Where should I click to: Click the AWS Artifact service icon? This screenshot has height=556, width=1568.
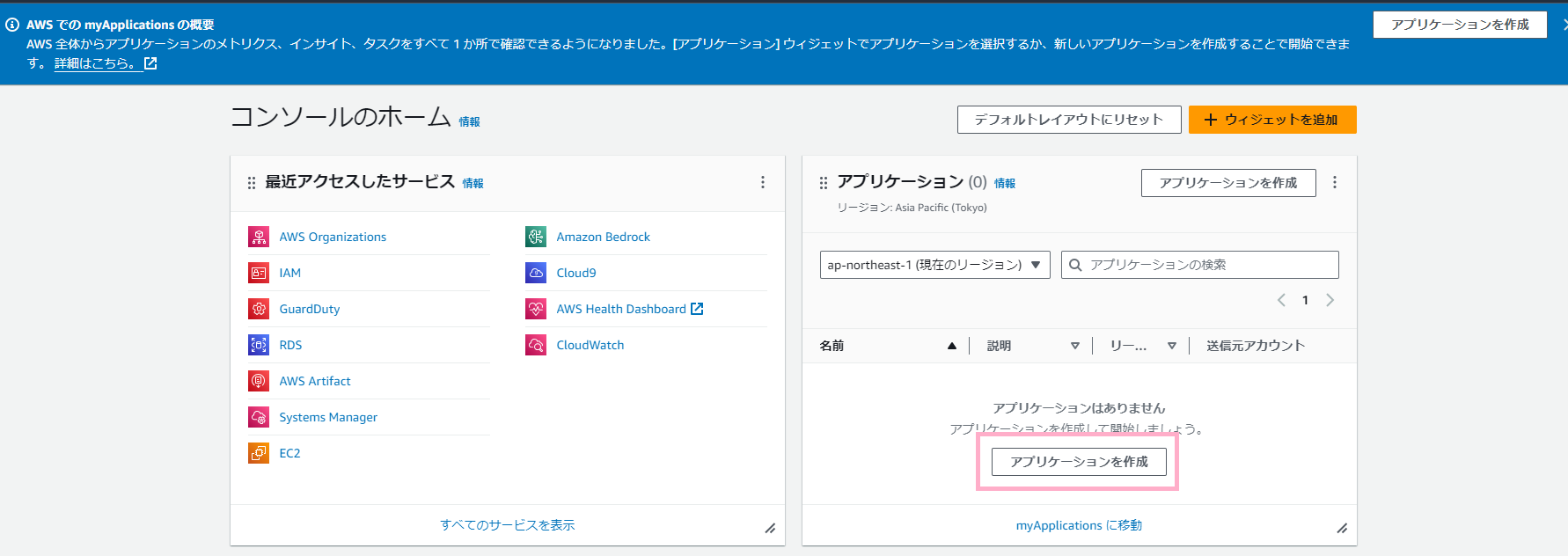[x=259, y=381]
